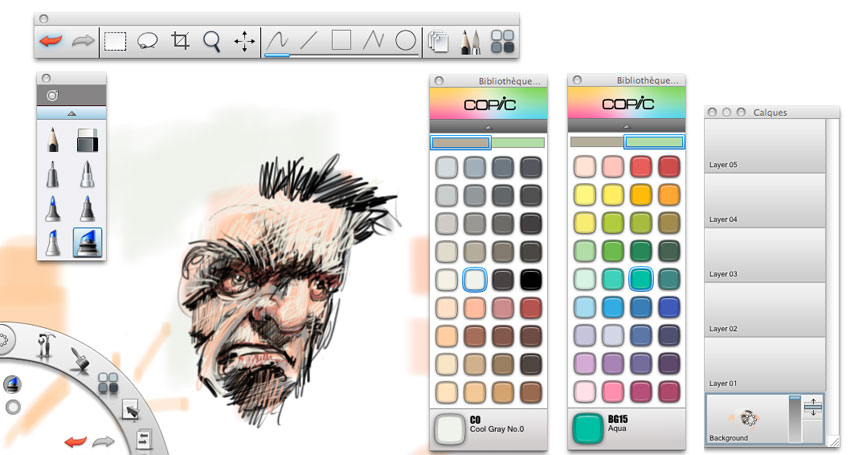The width and height of the screenshot is (850, 455).
Task: Click the Copic logo banner in left library
Action: [x=488, y=104]
